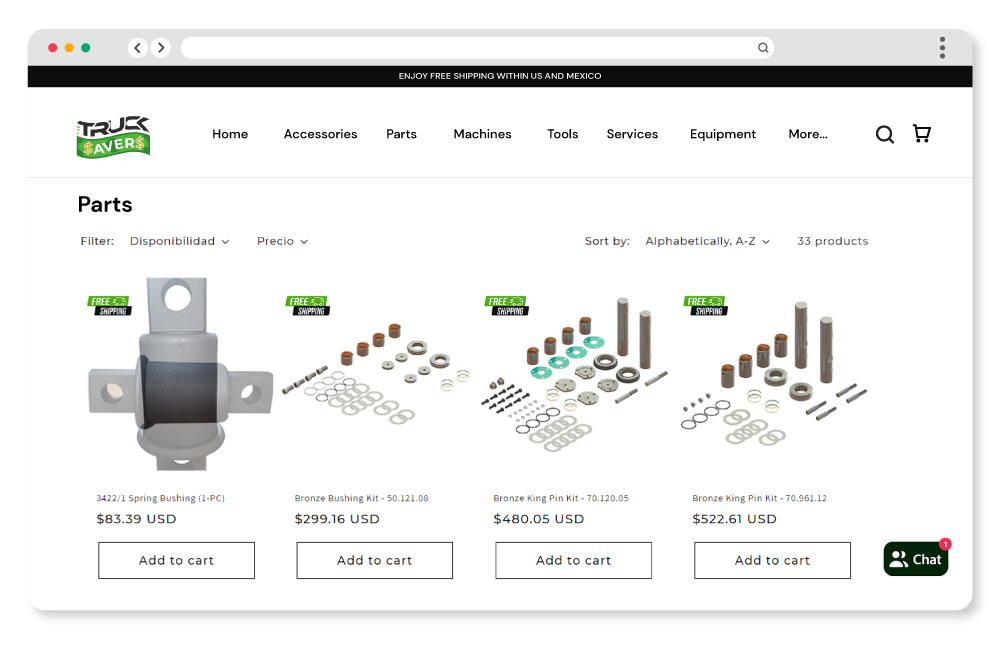Click the browser forward arrow
Viewport: 1000px width, 653px height.
161,48
